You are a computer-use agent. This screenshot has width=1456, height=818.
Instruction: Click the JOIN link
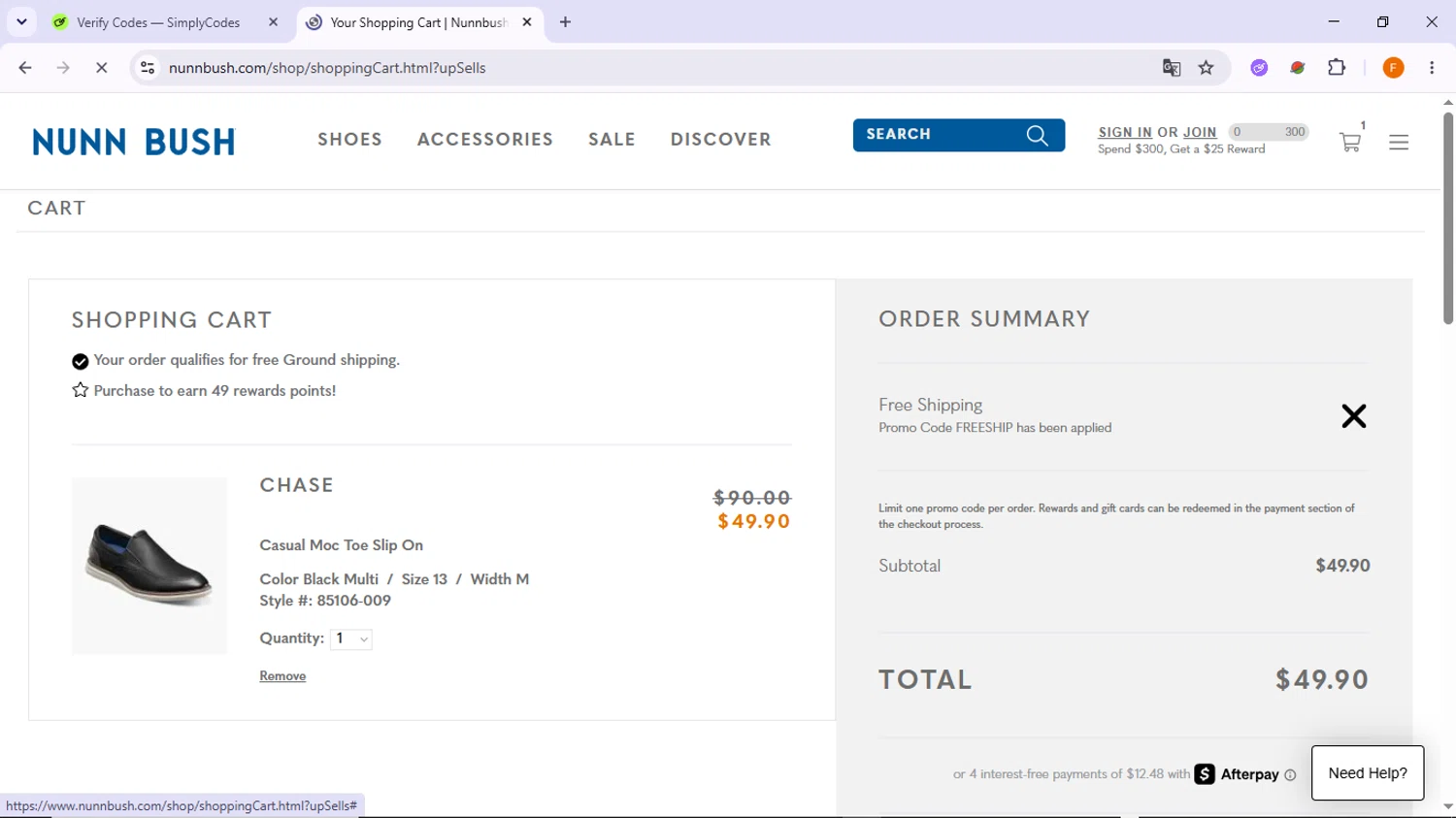click(1200, 132)
